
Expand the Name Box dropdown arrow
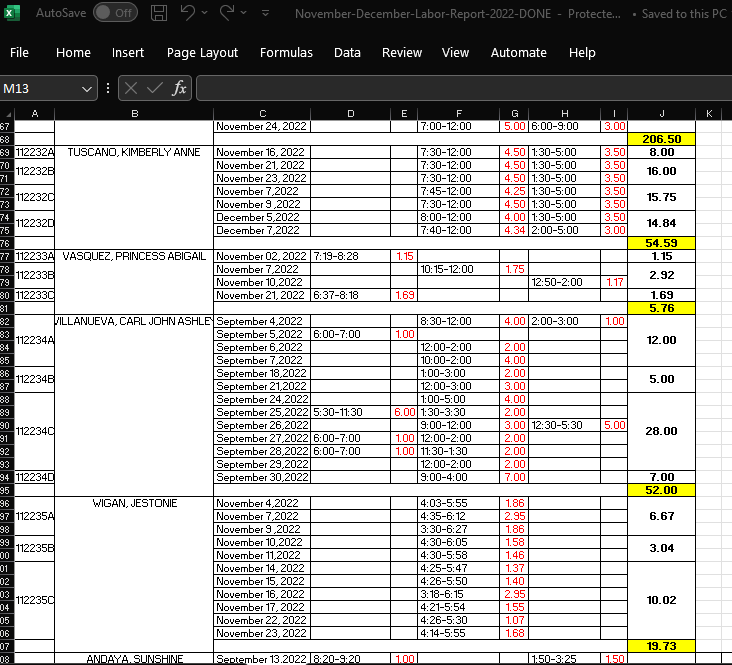pyautogui.click(x=87, y=89)
